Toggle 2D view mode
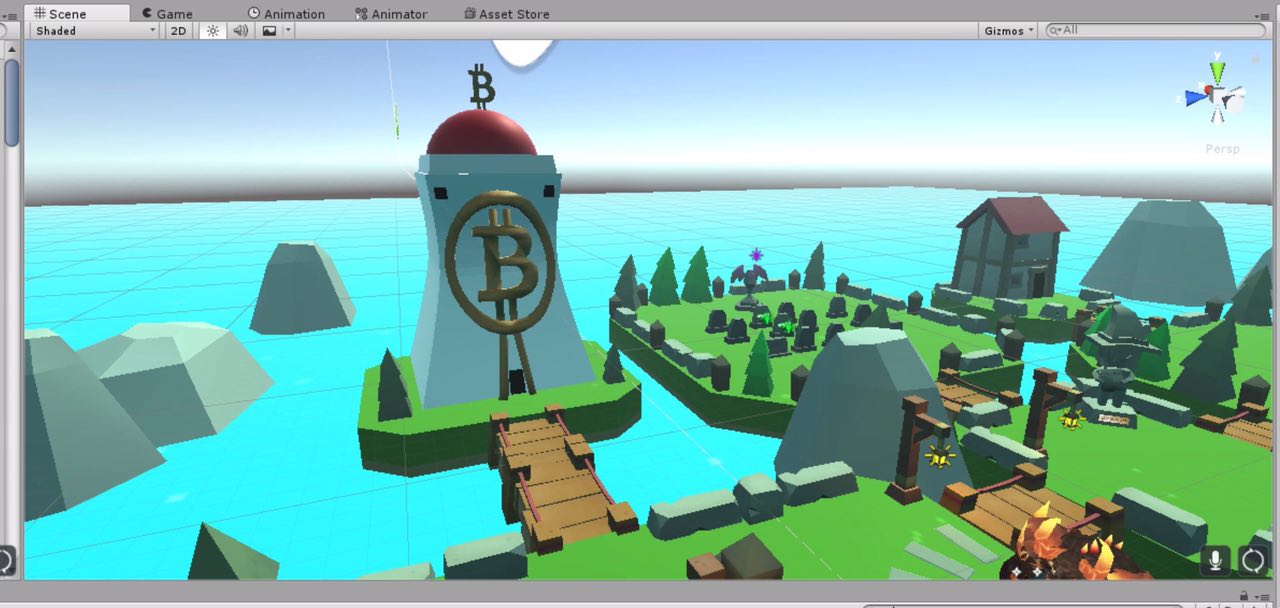The width and height of the screenshot is (1280, 608). click(x=178, y=31)
